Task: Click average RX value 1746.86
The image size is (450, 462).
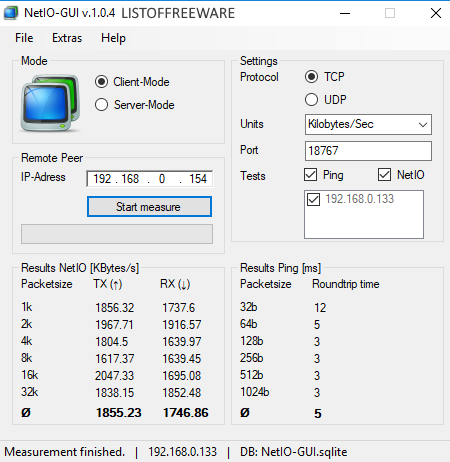Action: pos(186,413)
